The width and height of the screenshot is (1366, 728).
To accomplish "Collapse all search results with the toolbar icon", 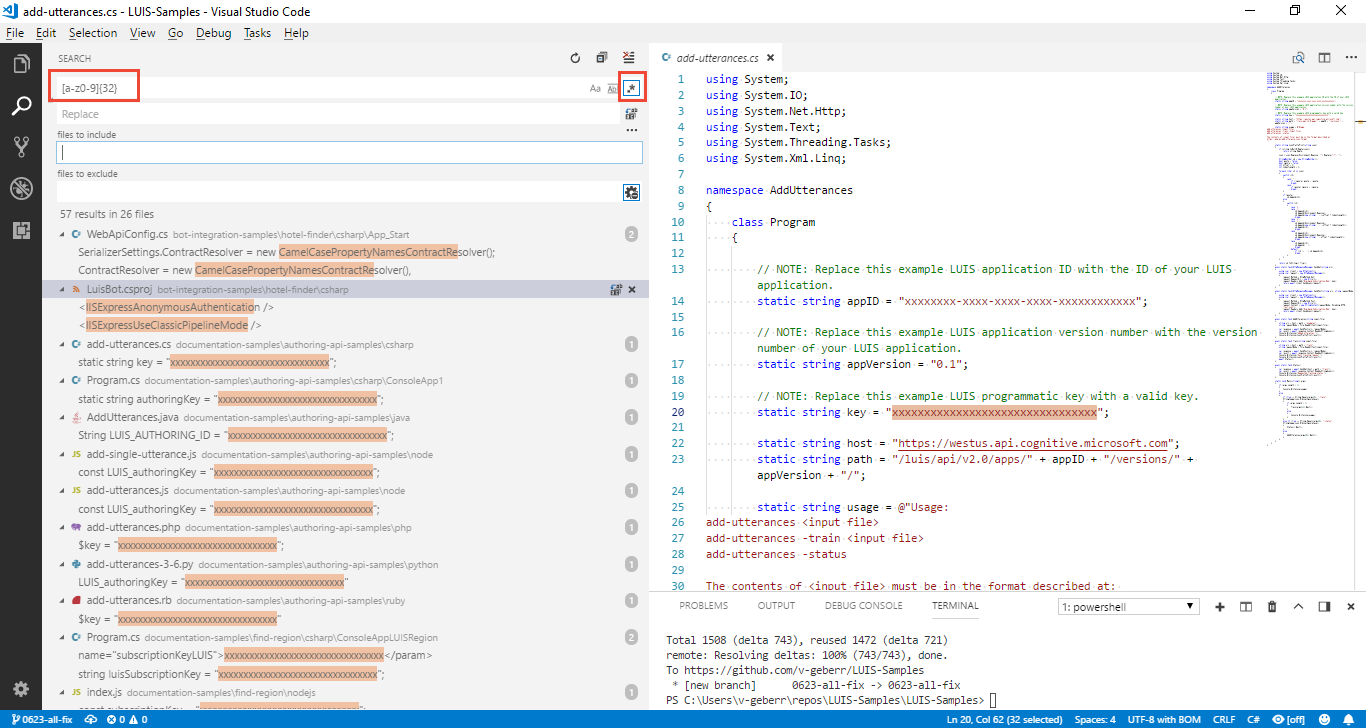I will pos(601,57).
